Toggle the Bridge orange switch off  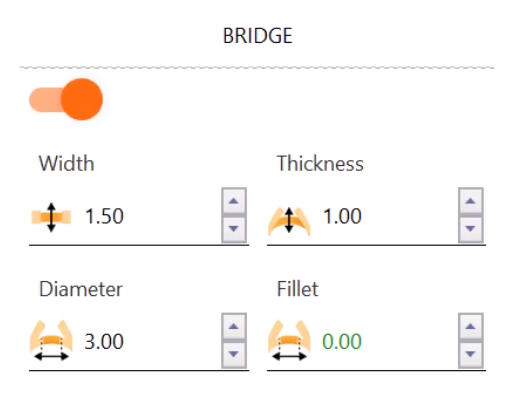pos(66,99)
